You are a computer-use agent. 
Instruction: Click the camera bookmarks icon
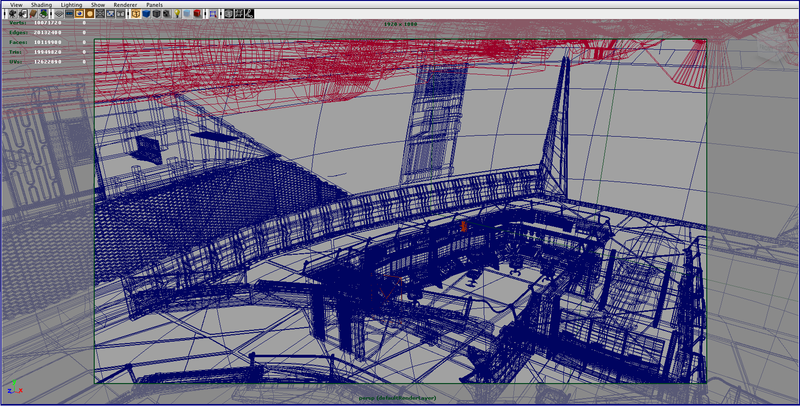click(32, 14)
